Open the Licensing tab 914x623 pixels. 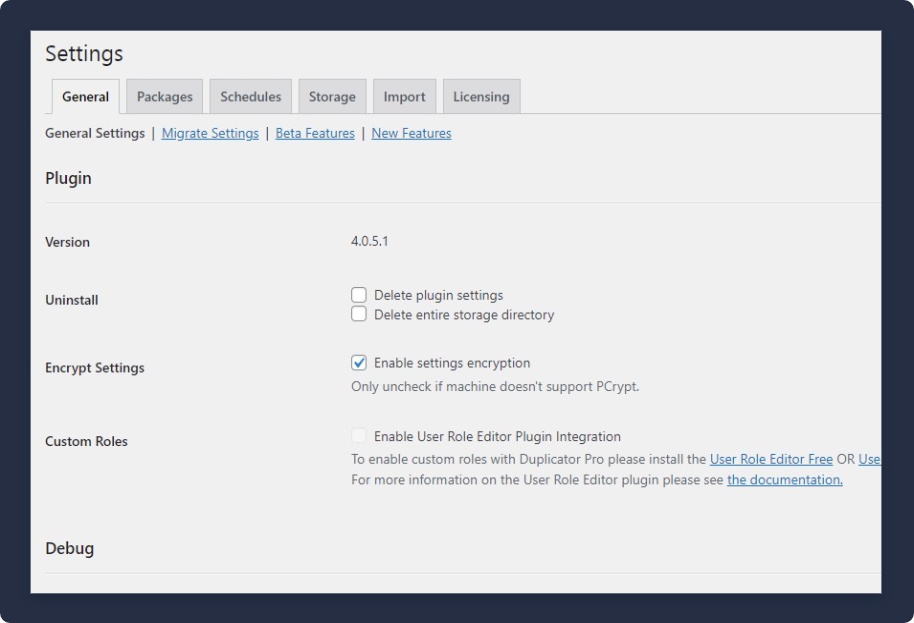[481, 97]
